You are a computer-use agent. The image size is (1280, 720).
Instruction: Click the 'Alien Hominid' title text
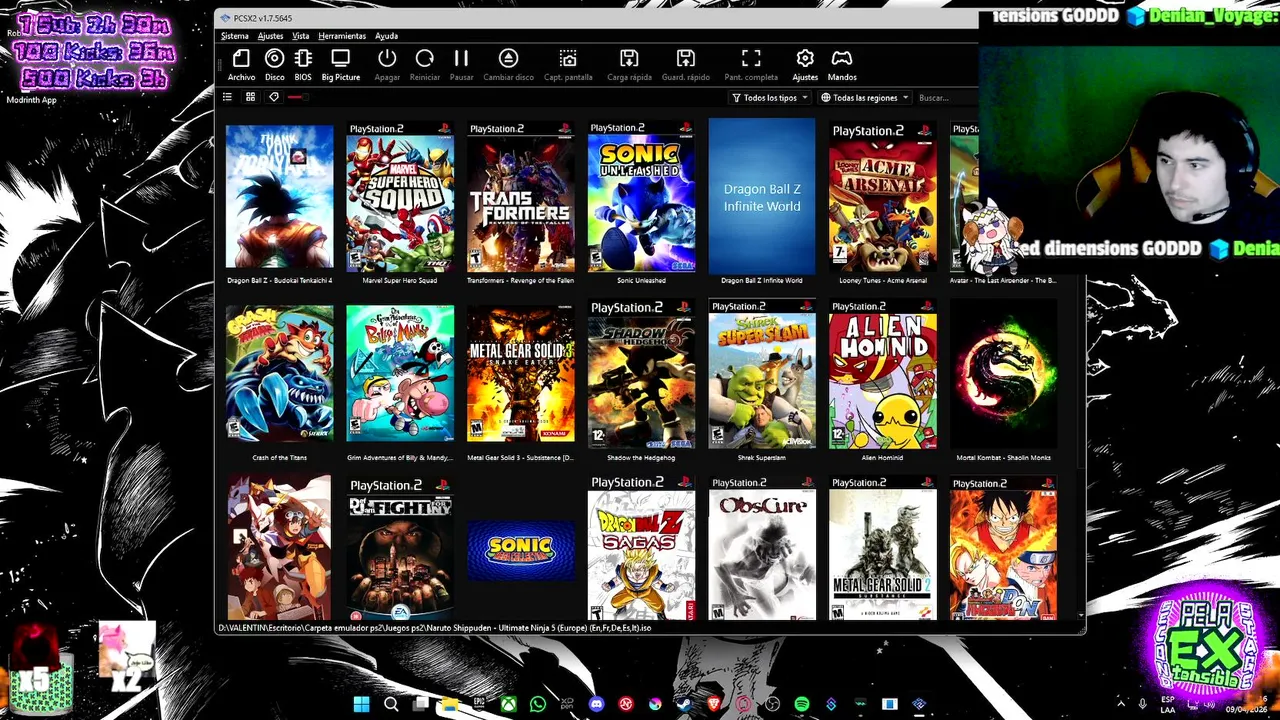tap(882, 458)
